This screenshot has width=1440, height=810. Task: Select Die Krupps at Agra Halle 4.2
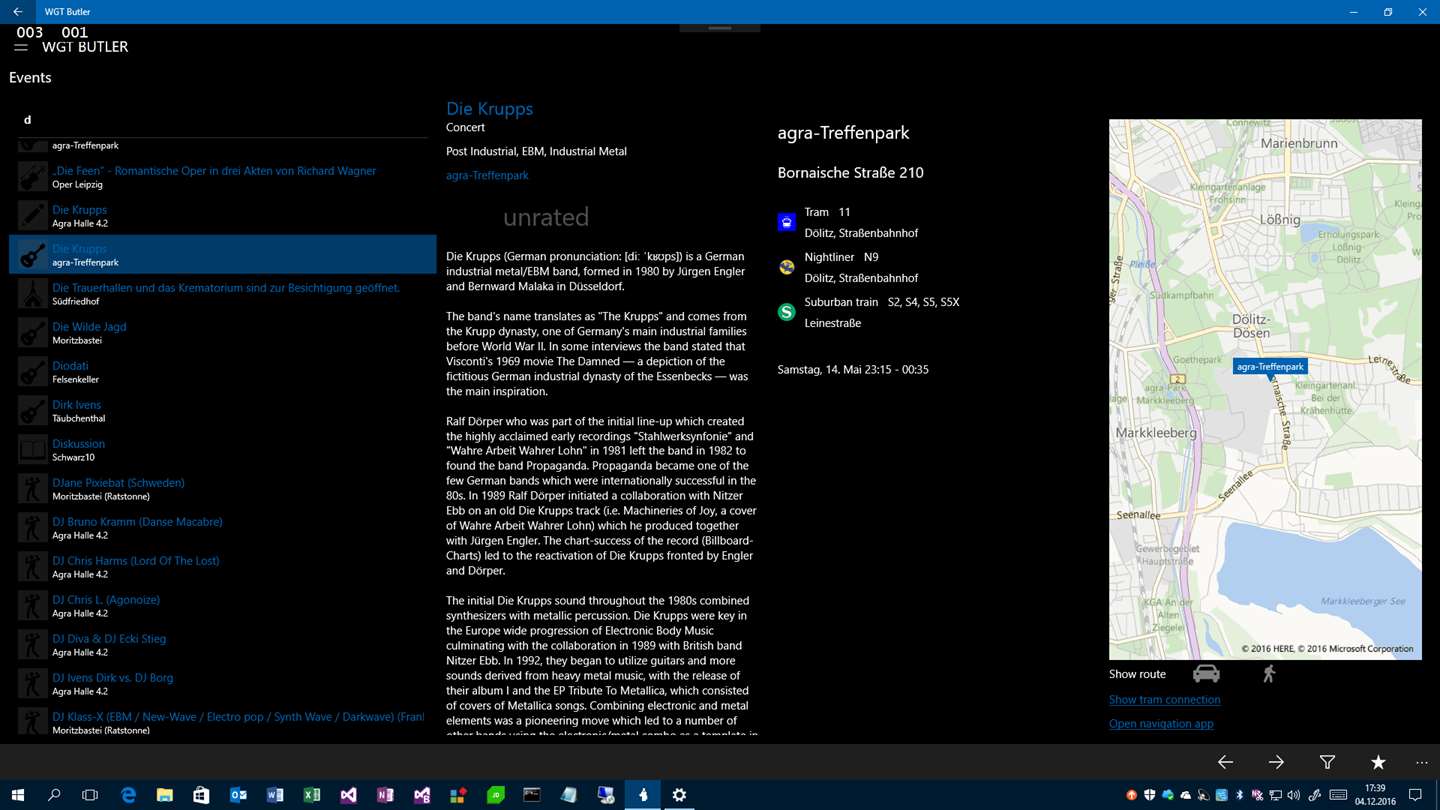click(x=223, y=216)
